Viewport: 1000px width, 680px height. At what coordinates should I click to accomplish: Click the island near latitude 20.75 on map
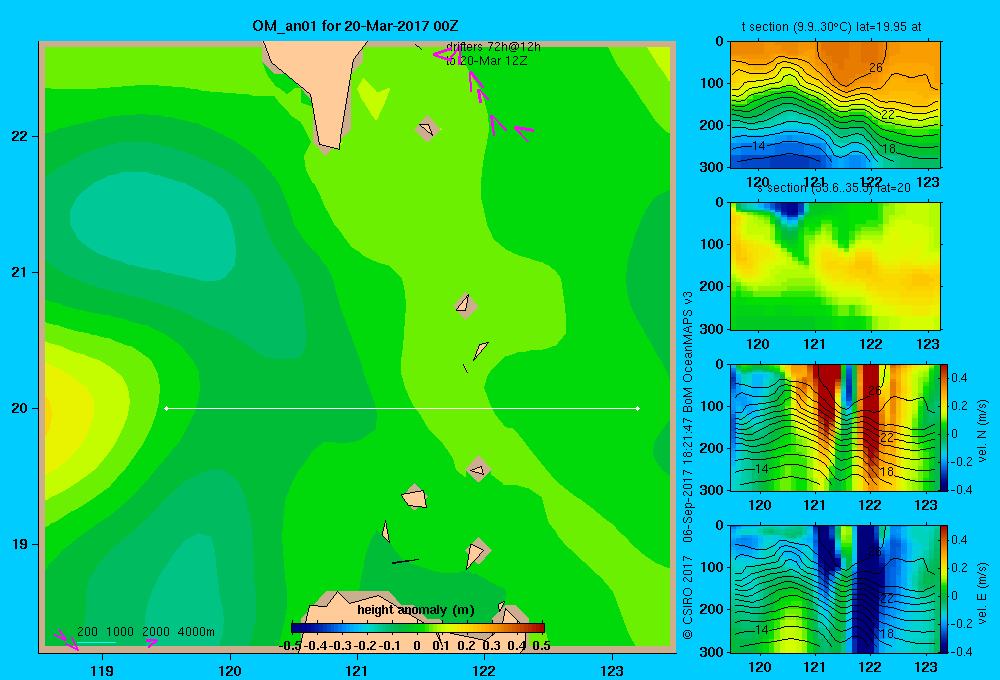(x=466, y=306)
